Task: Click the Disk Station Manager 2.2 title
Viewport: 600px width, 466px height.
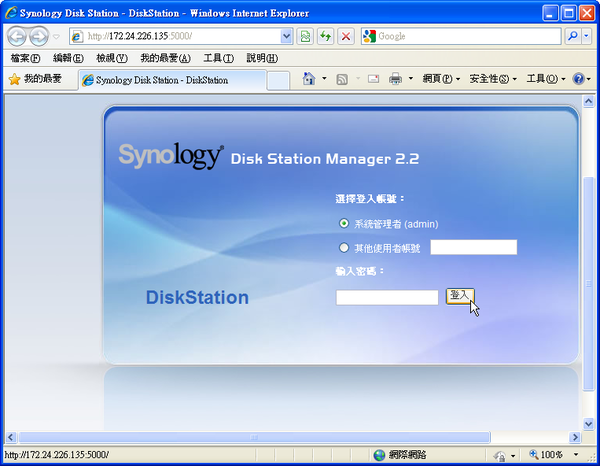Action: (325, 159)
